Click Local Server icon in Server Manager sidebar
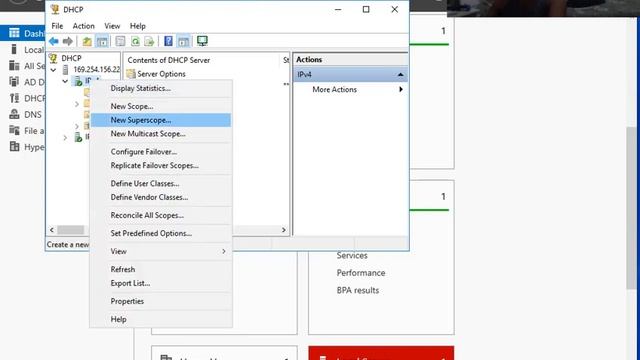640x360 pixels. coord(14,49)
